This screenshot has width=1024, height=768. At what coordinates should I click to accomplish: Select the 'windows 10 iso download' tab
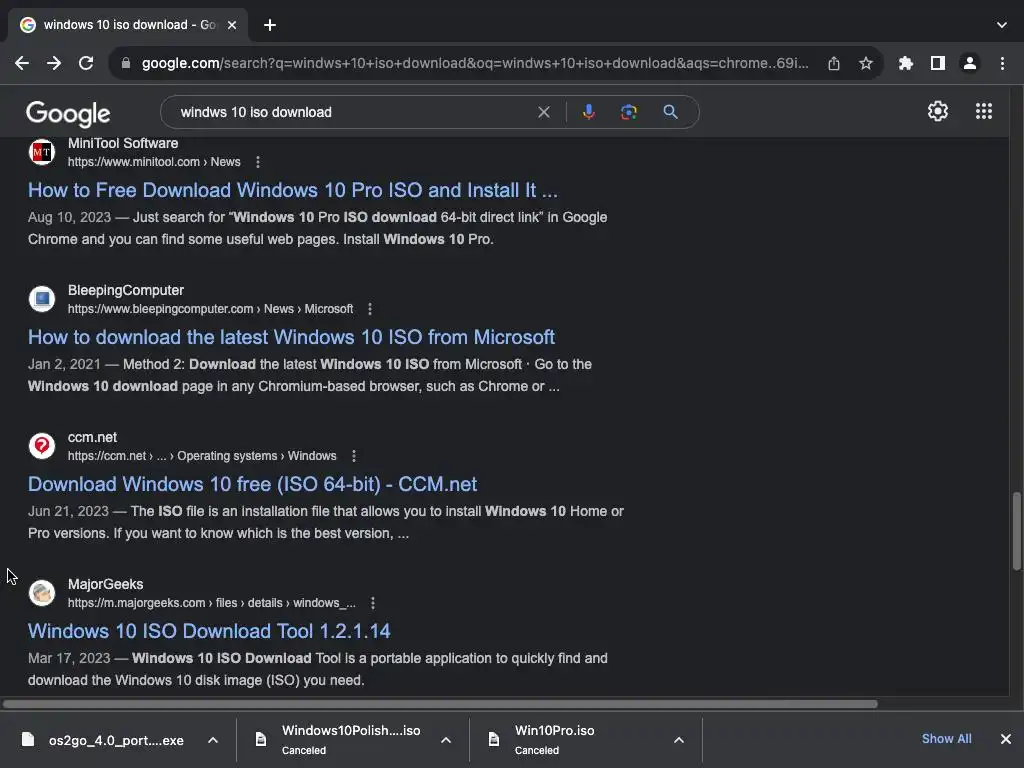[127, 25]
